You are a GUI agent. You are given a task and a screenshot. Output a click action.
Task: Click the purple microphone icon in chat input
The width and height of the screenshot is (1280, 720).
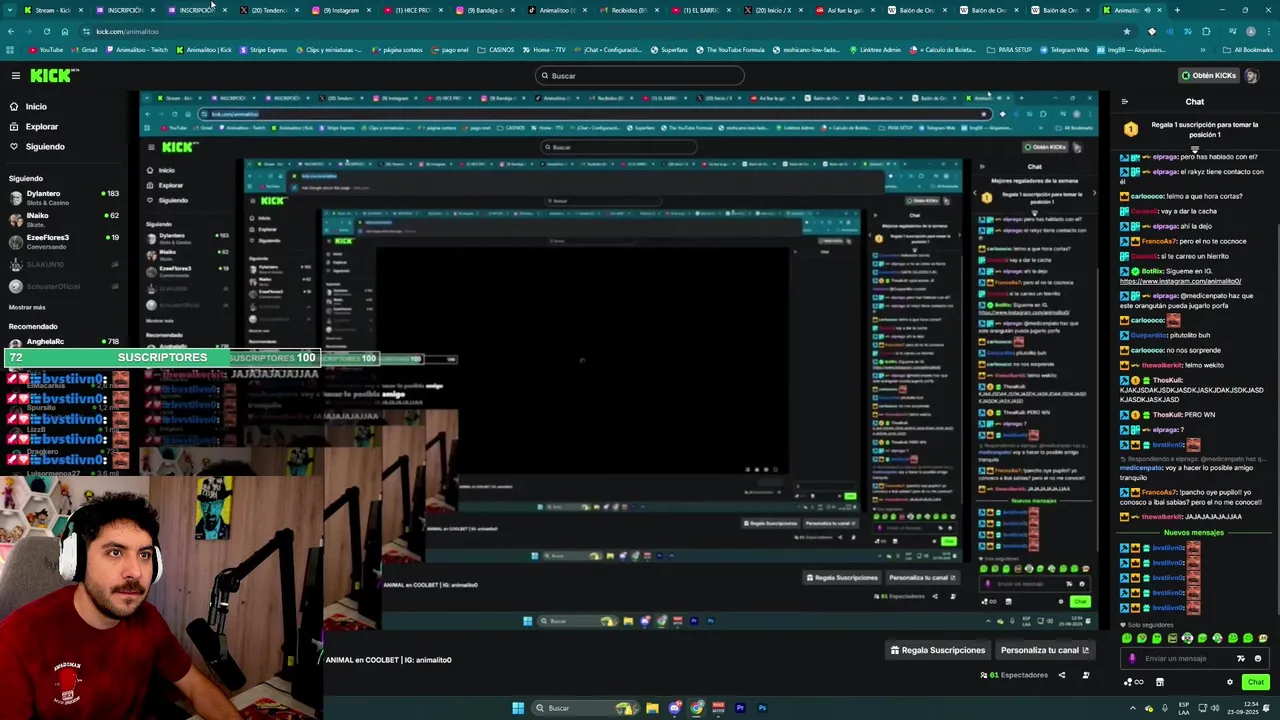[1132, 659]
